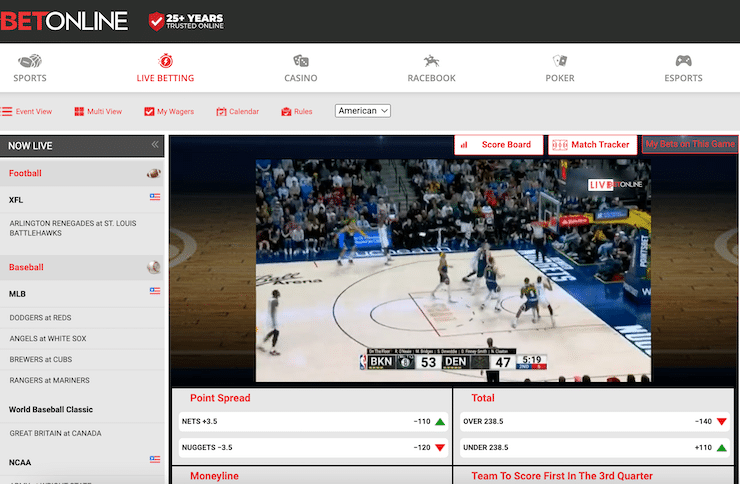Click the Calendar icon

click(x=221, y=111)
